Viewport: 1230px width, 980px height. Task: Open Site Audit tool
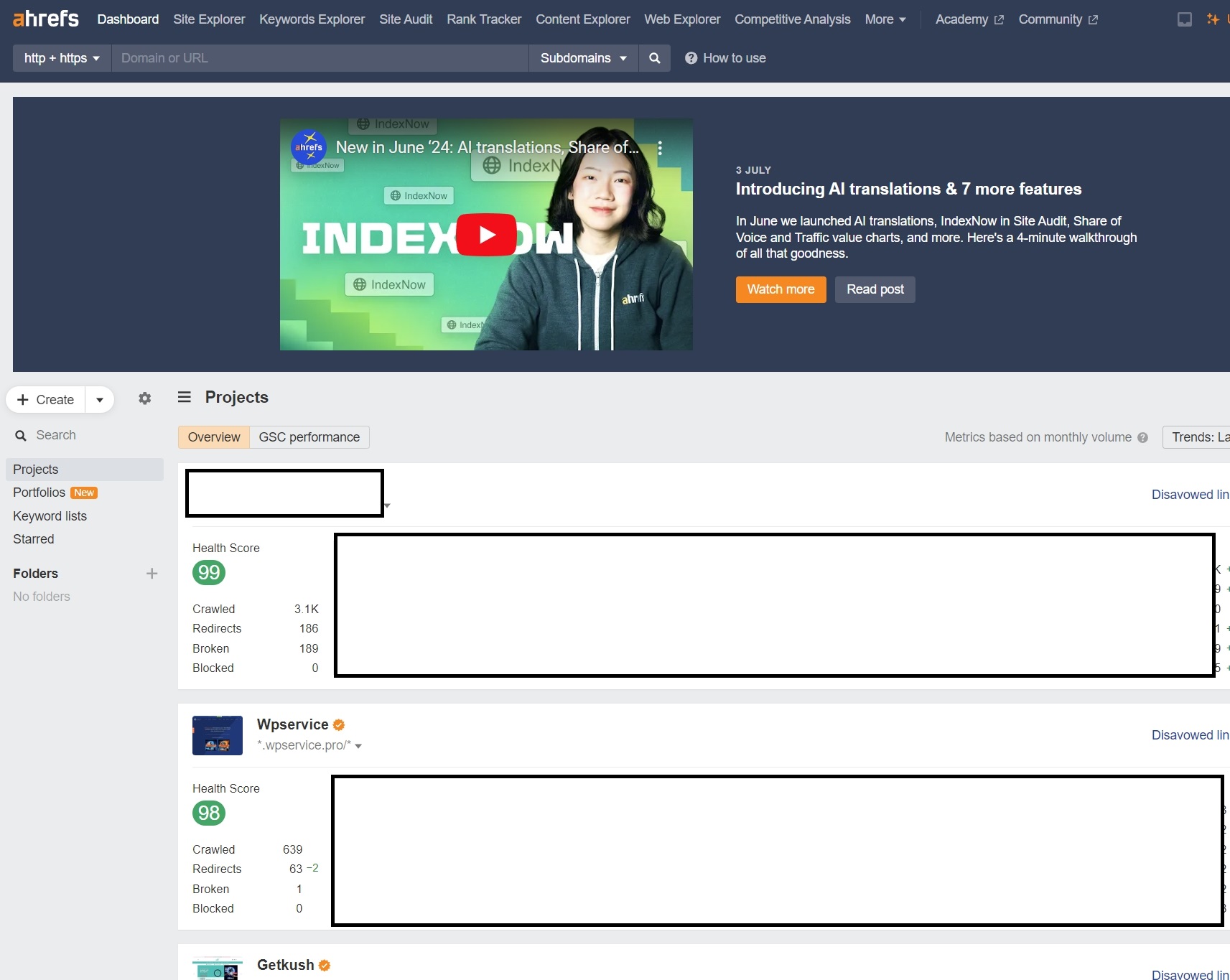pos(406,19)
